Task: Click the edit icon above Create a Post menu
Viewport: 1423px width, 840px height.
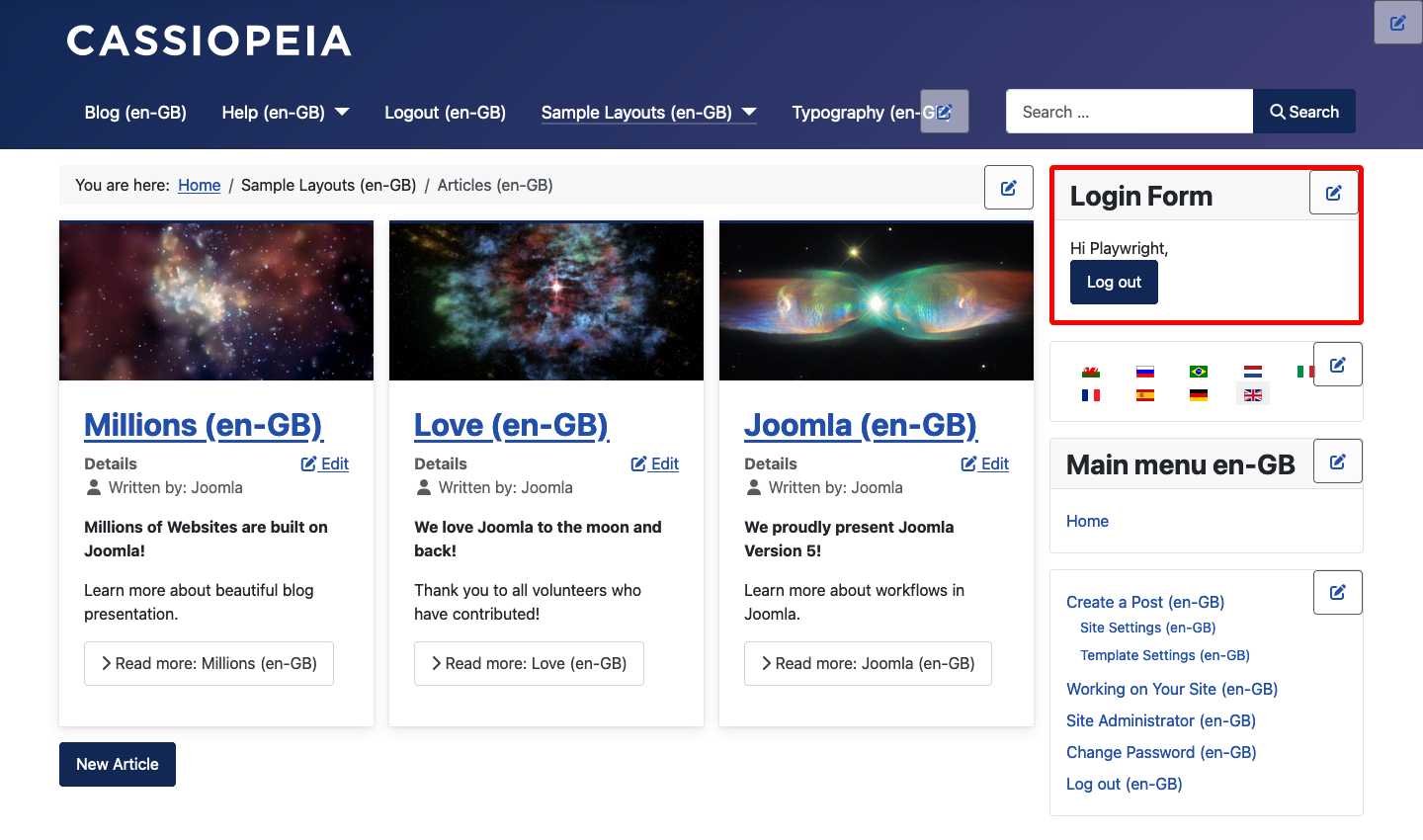Action: (x=1337, y=592)
